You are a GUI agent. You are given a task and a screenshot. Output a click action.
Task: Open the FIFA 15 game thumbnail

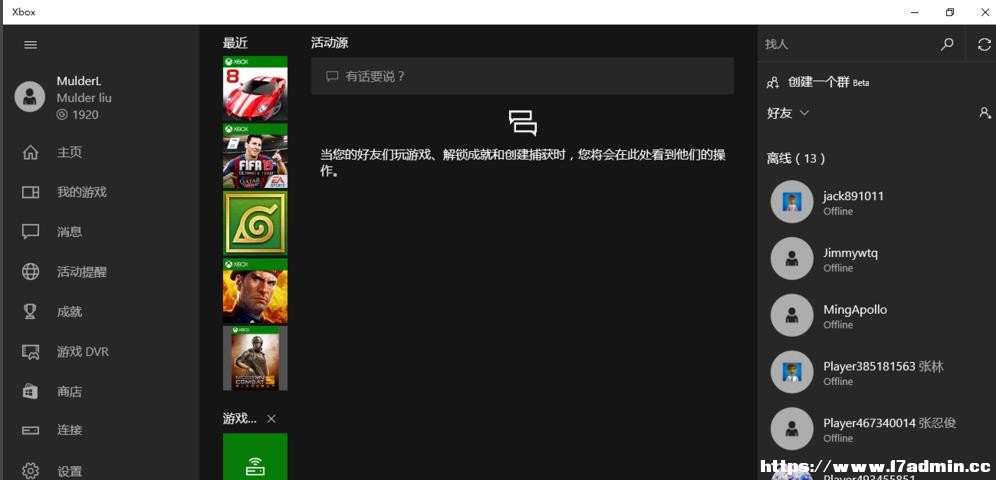tap(255, 156)
